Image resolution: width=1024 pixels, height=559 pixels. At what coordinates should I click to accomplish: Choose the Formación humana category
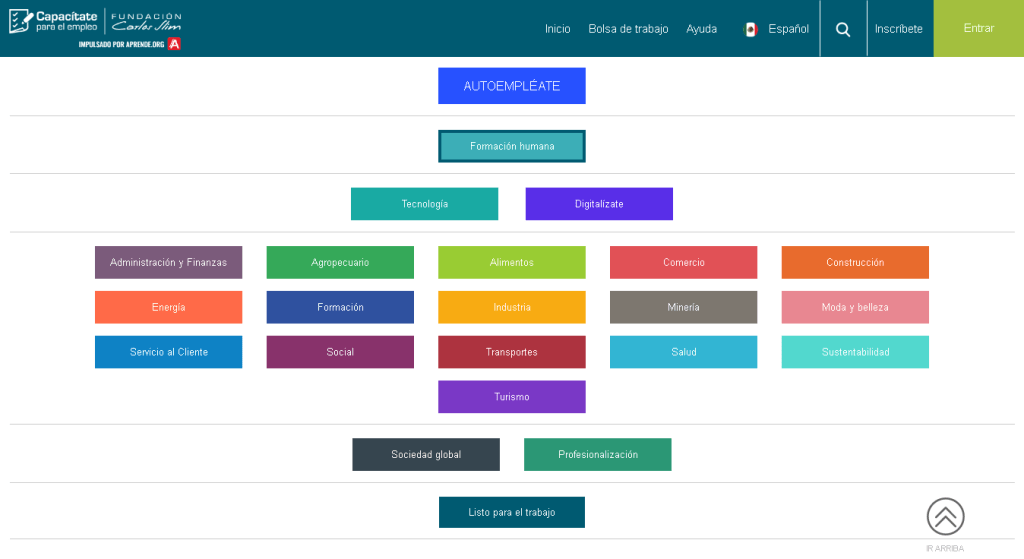(511, 146)
